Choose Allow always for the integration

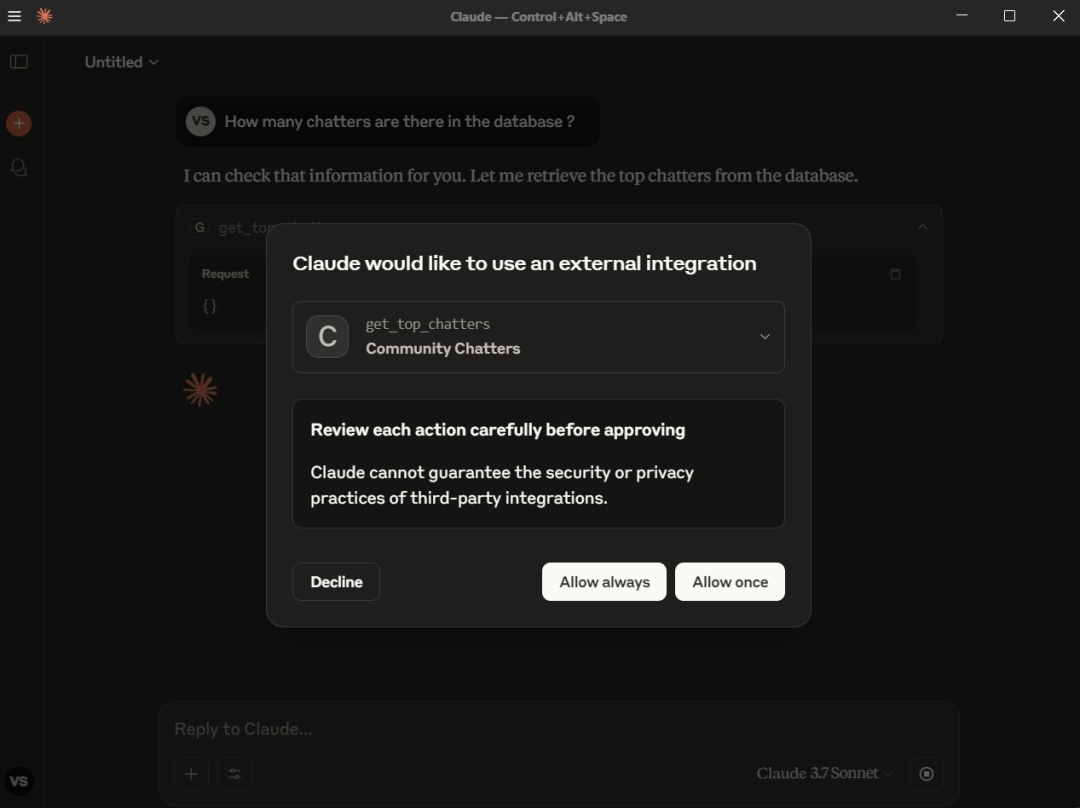604,582
